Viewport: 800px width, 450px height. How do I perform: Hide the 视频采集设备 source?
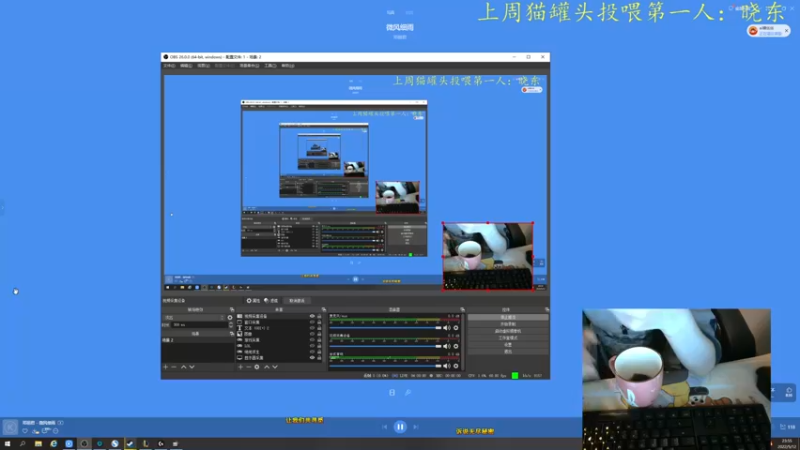(x=312, y=316)
